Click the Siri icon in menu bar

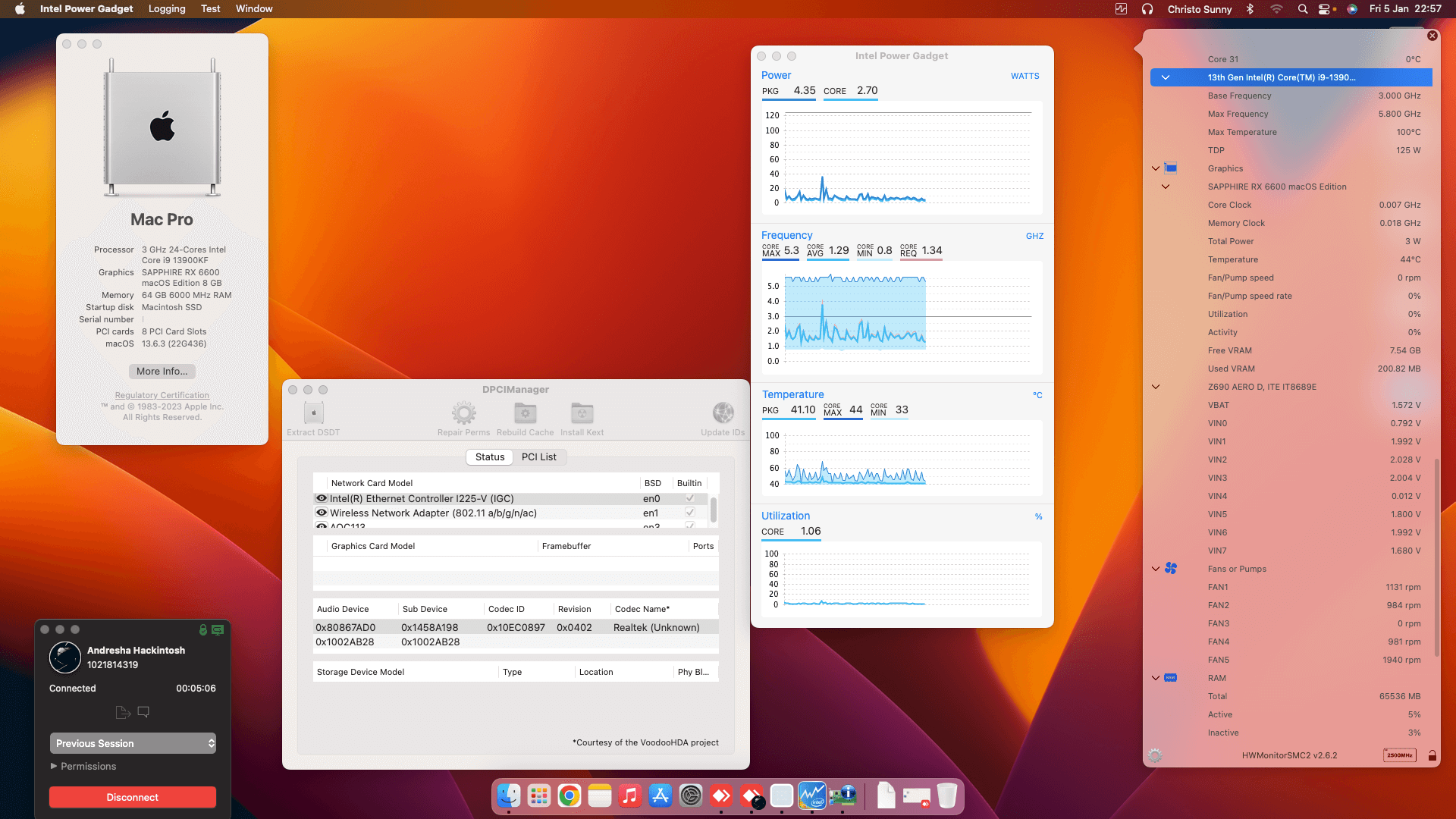[1352, 9]
